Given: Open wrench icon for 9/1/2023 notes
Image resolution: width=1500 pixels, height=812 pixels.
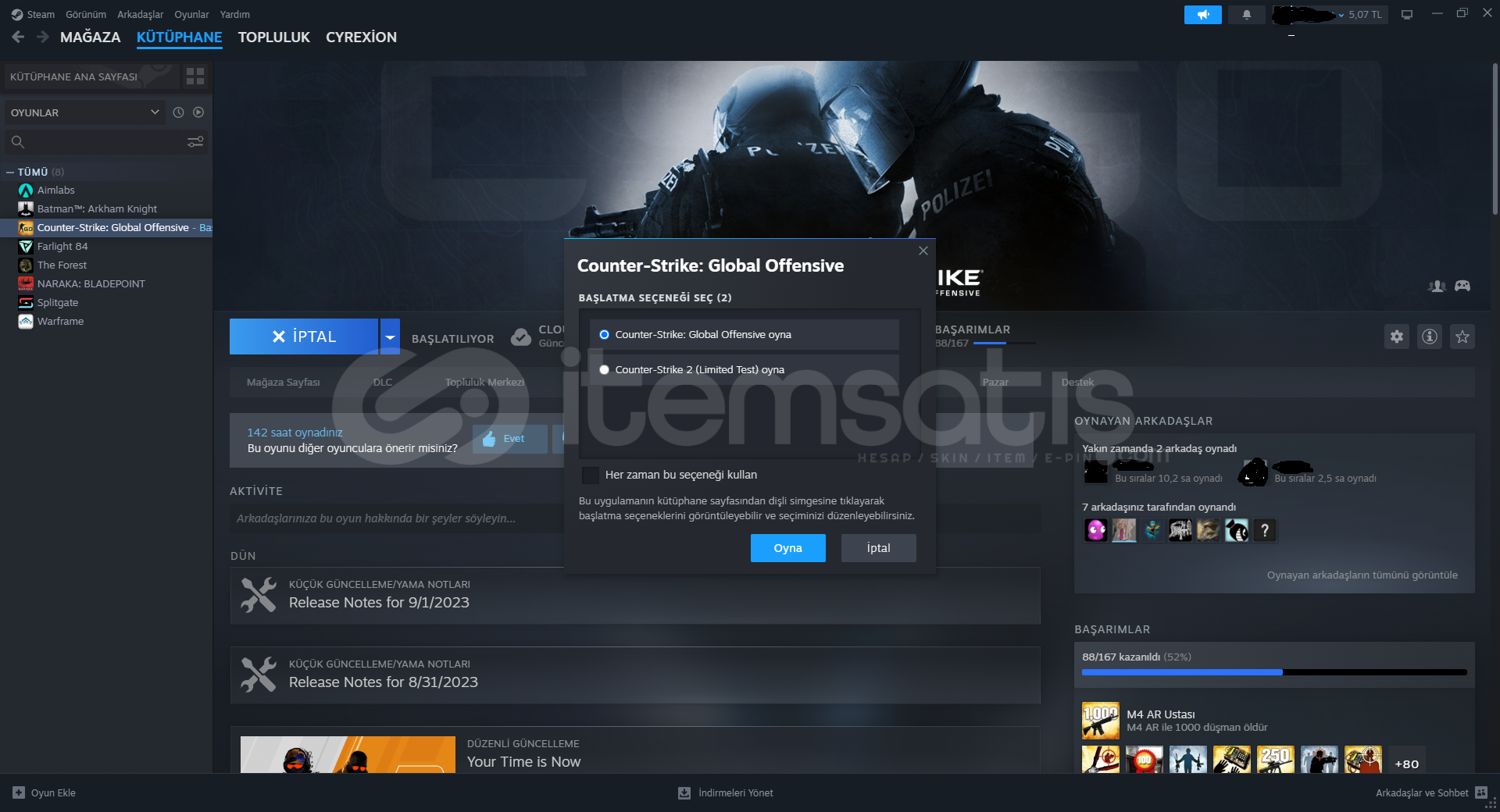Looking at the screenshot, I should pos(259,595).
